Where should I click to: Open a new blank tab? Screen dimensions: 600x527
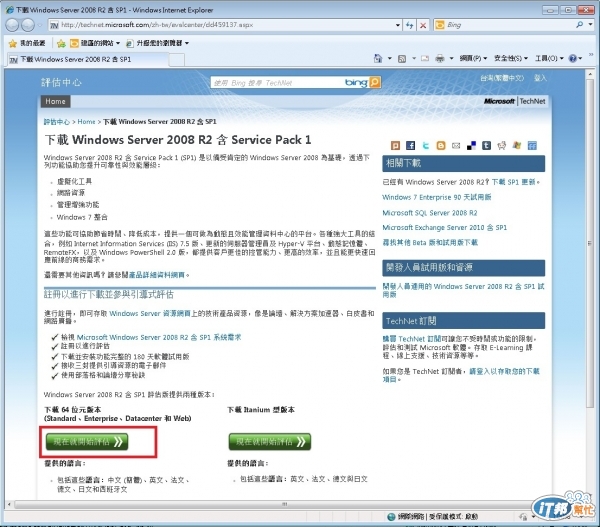176,59
